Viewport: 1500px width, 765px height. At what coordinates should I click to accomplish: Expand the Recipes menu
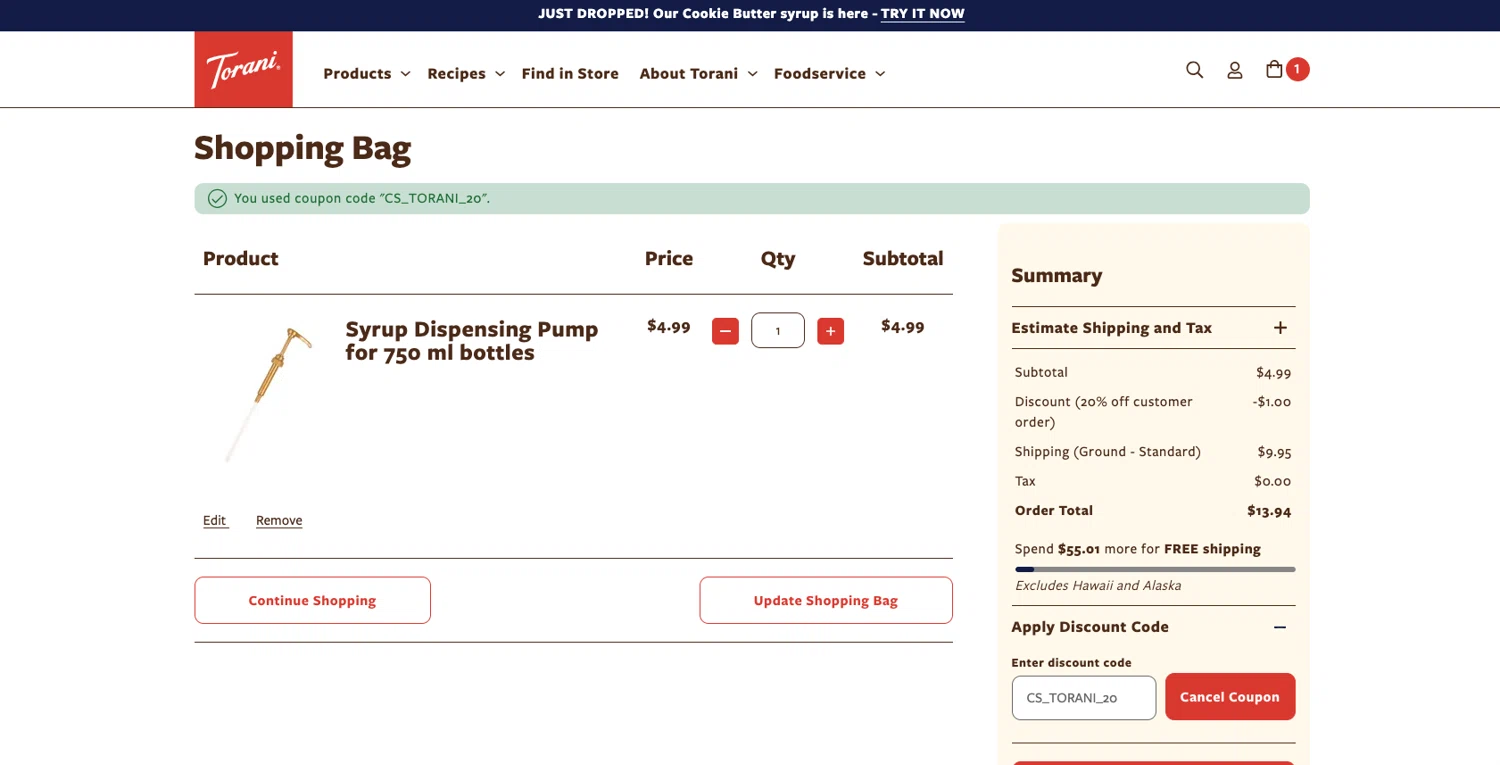click(x=466, y=73)
